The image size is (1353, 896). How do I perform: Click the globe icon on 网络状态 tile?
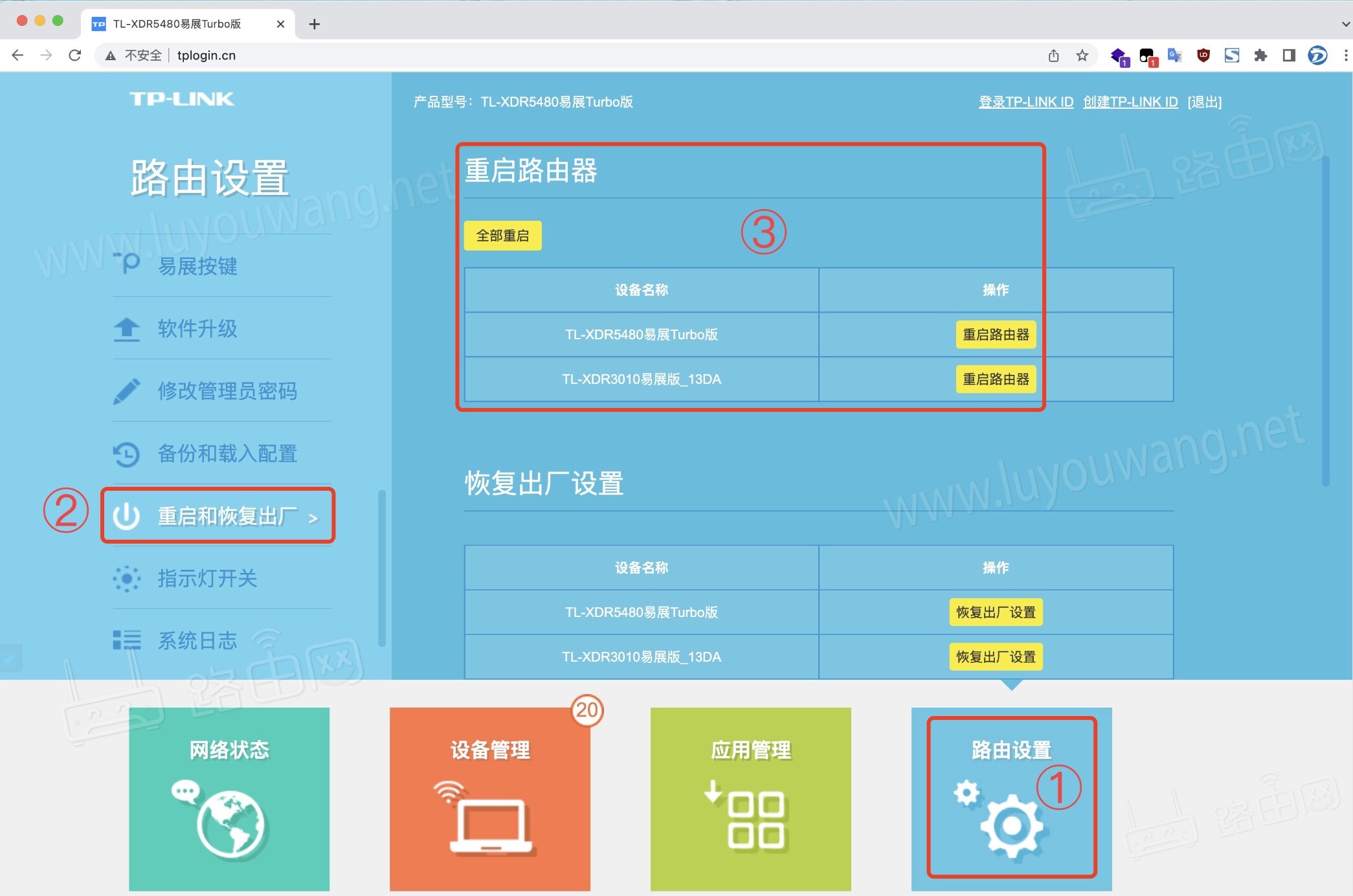tap(228, 821)
